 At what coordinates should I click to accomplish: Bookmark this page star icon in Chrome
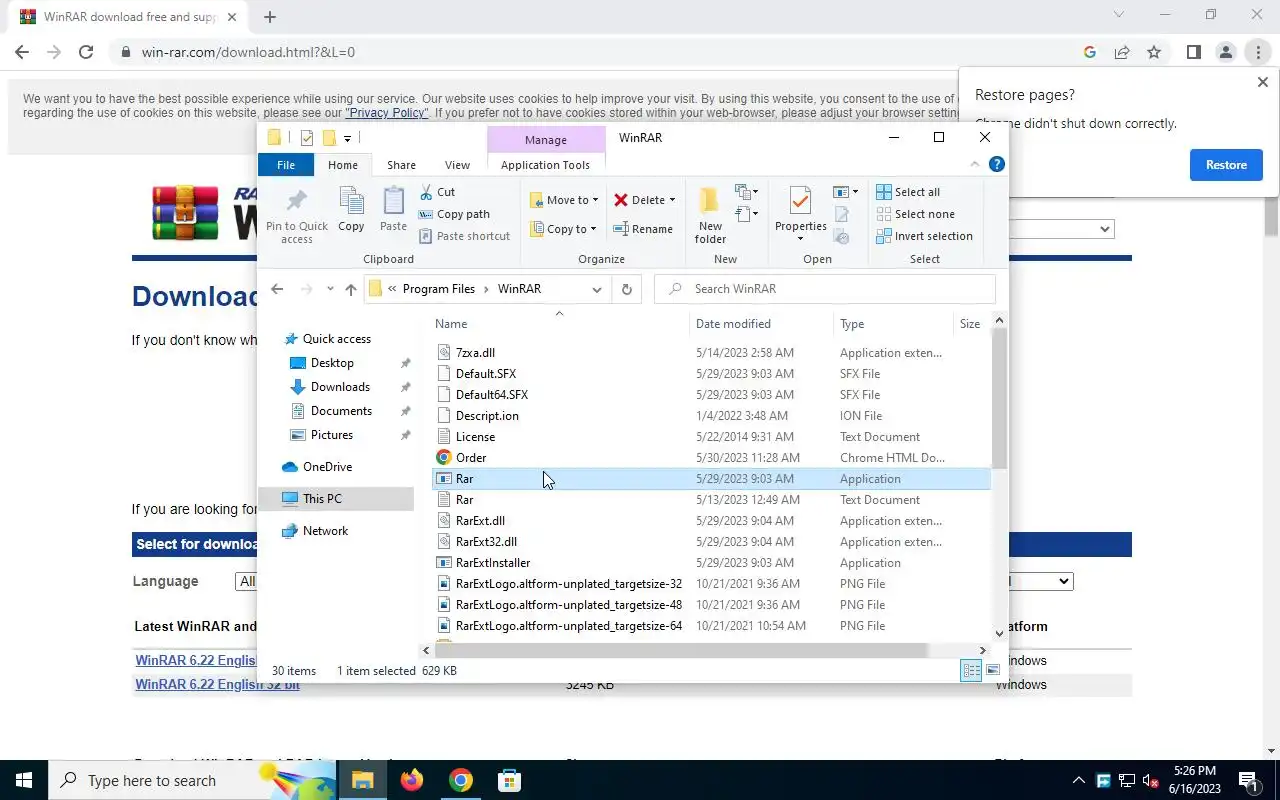pyautogui.click(x=1154, y=52)
